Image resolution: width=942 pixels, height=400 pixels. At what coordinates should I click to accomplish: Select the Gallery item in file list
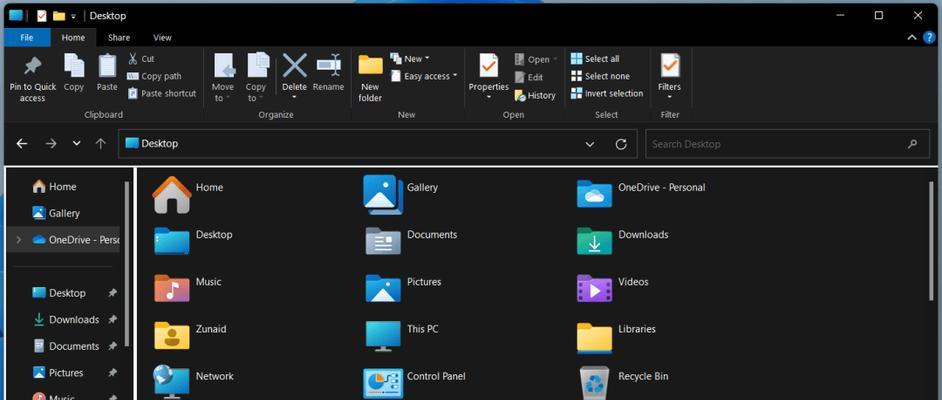tap(401, 193)
